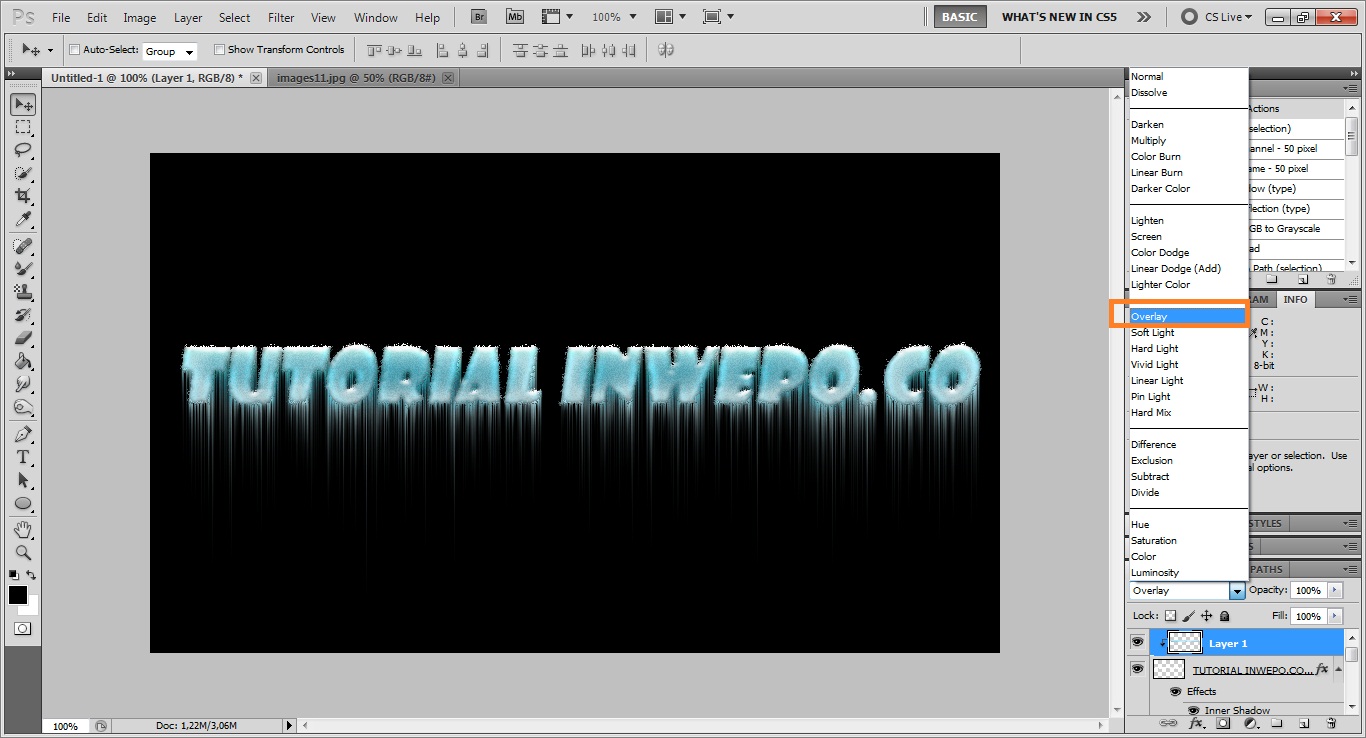
Task: Select the Eyedropper tool
Action: [23, 219]
